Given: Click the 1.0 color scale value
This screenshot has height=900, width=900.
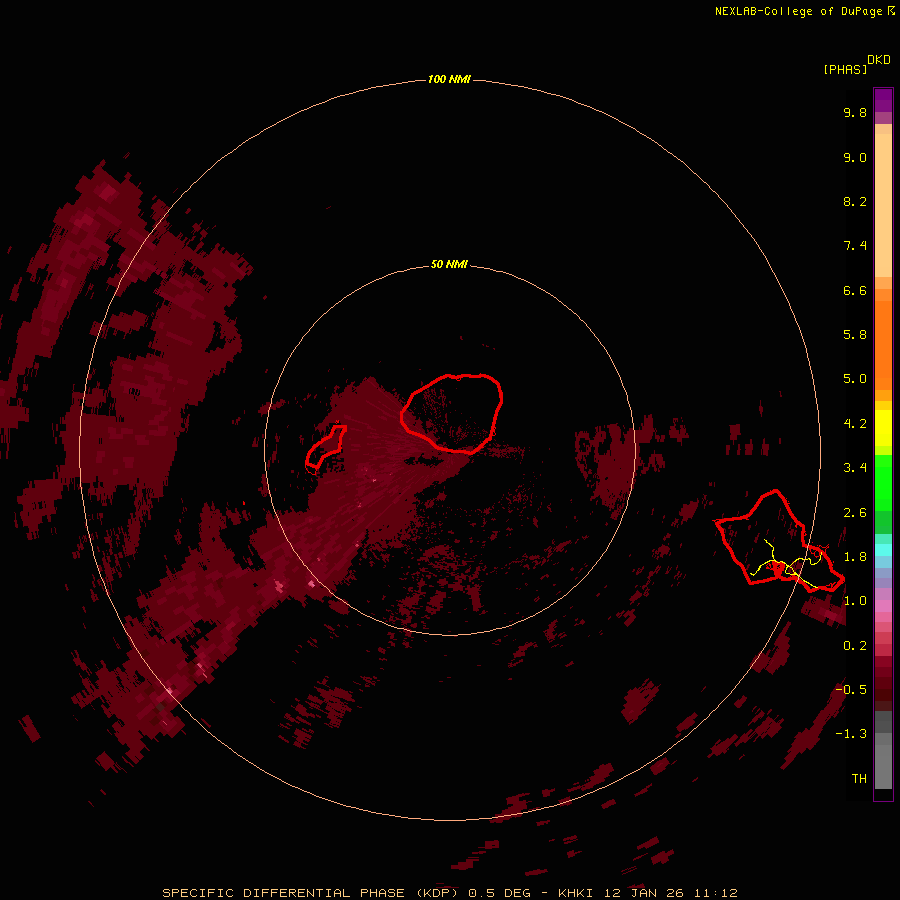Looking at the screenshot, I should (x=855, y=601).
